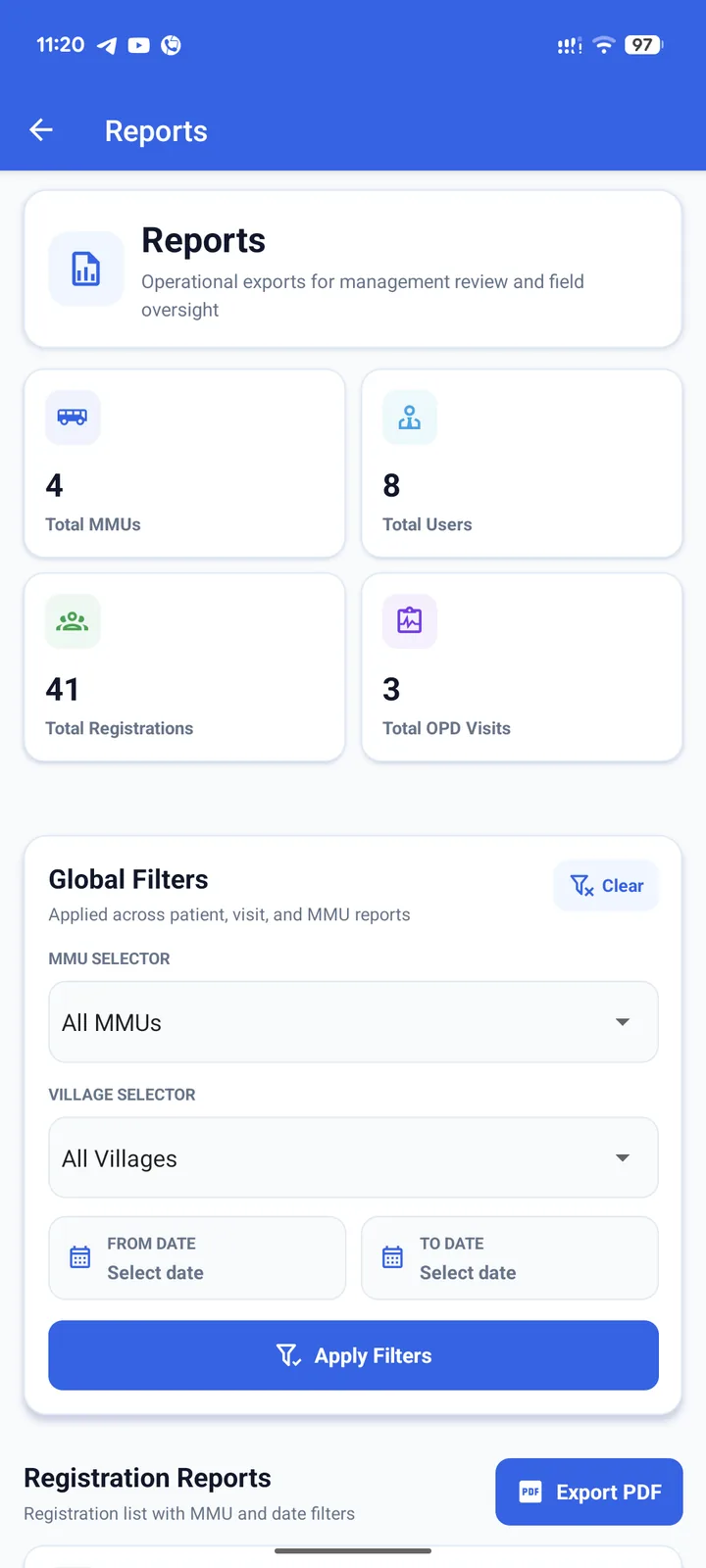This screenshot has width=706, height=1568.
Task: Tap the calendar icon beside FROM DATE
Action: pos(80,1257)
